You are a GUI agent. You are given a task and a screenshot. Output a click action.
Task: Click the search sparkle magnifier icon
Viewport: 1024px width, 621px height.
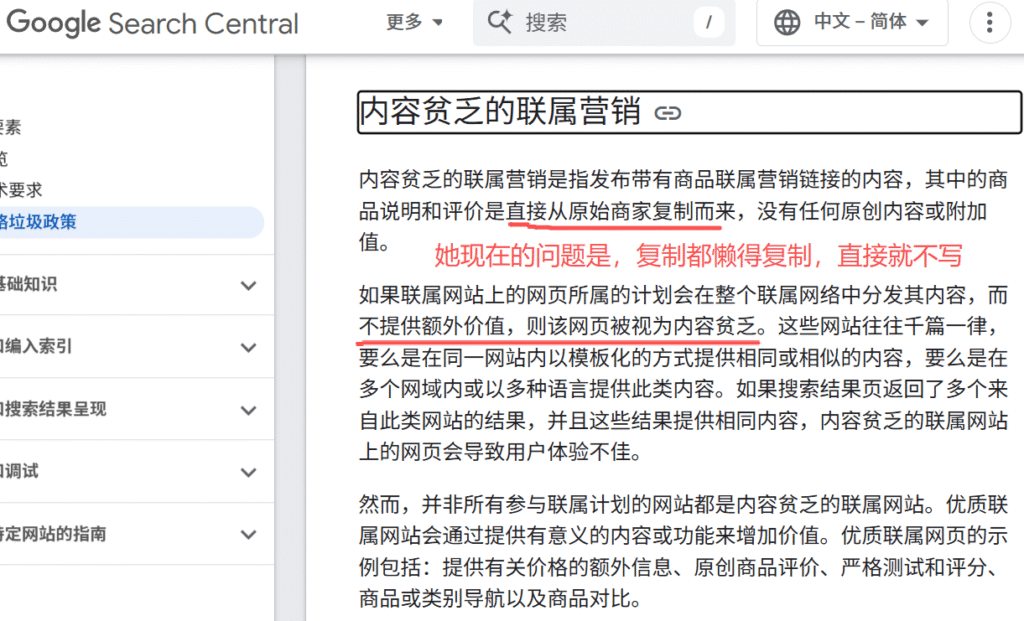pos(500,22)
